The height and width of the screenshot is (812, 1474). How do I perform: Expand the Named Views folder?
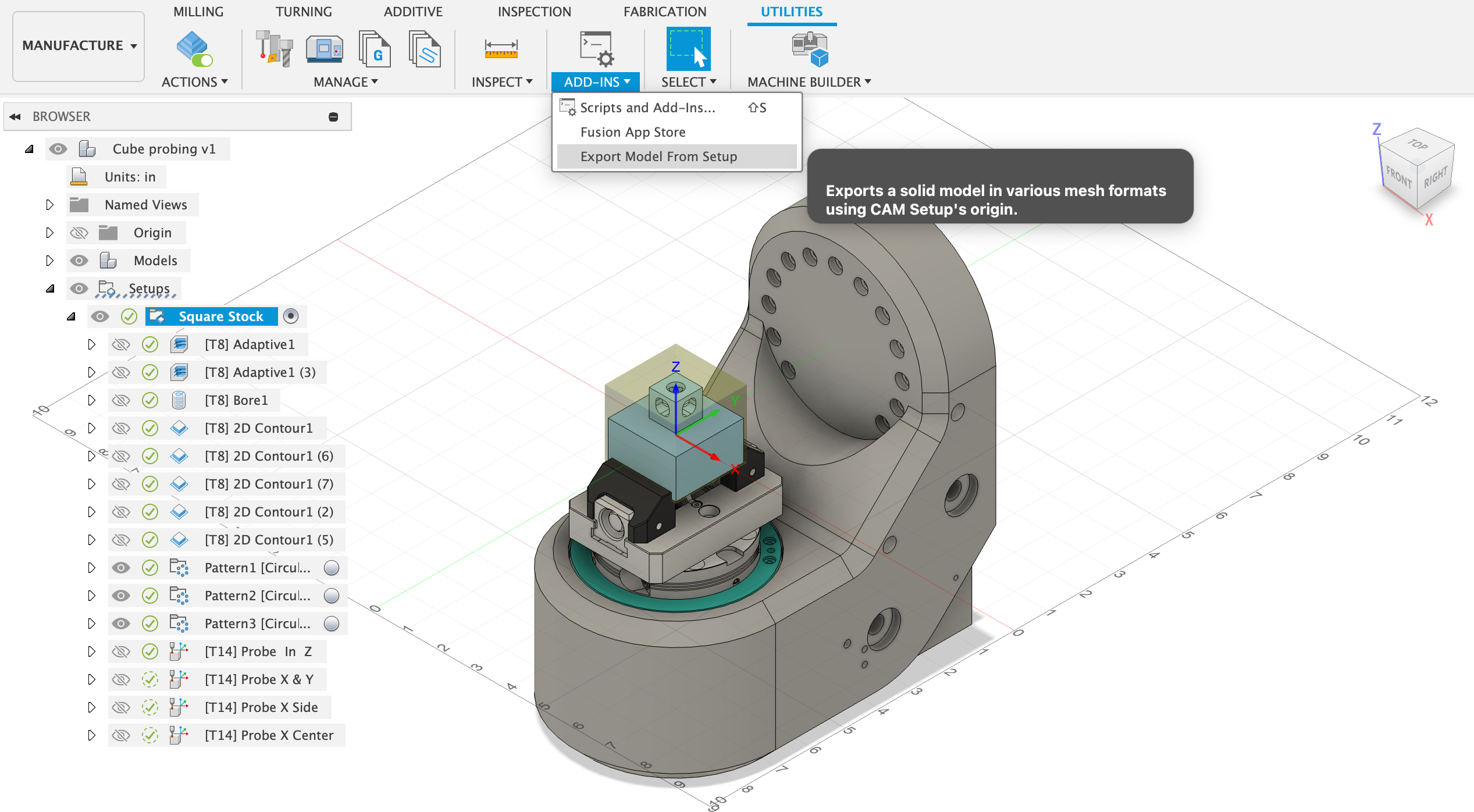tap(49, 205)
